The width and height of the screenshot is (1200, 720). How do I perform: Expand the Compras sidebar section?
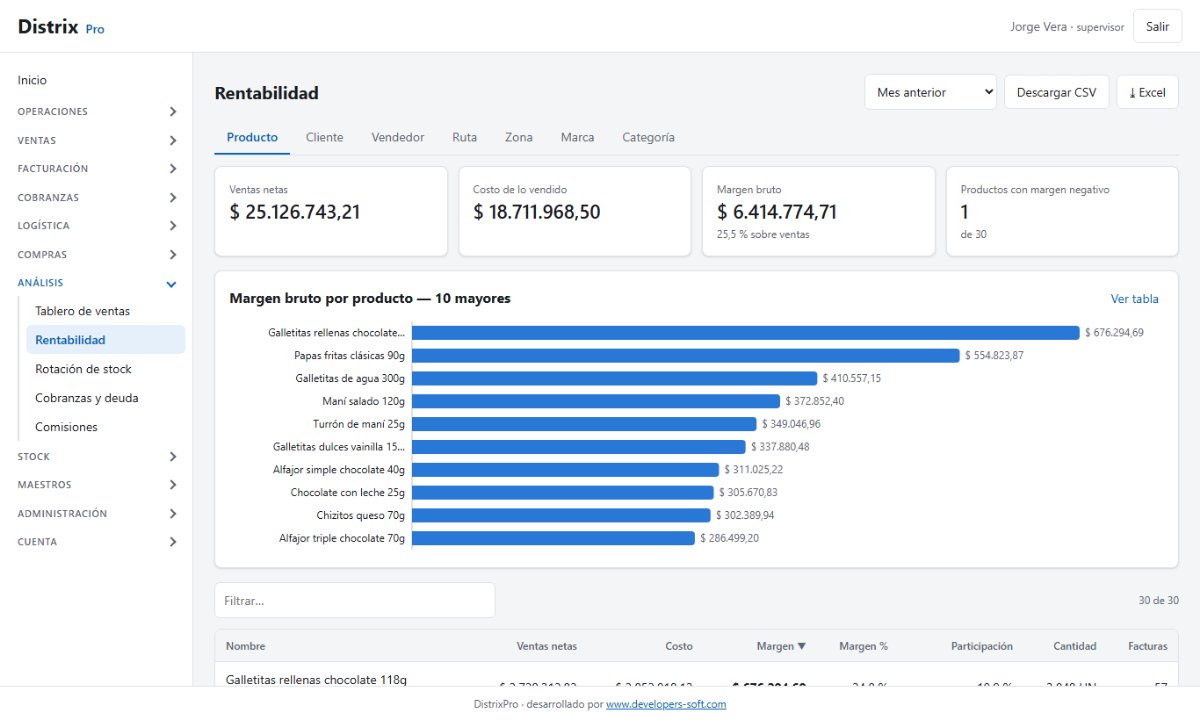coord(96,255)
